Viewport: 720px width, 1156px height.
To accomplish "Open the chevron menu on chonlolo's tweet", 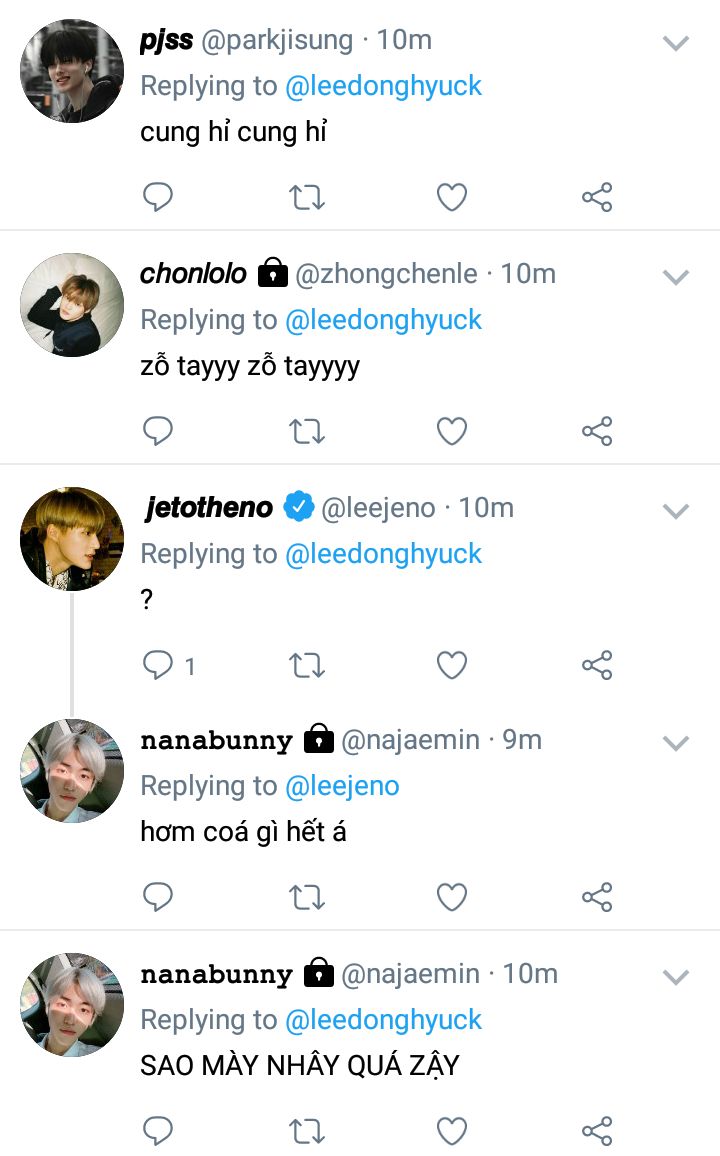I will point(676,277).
